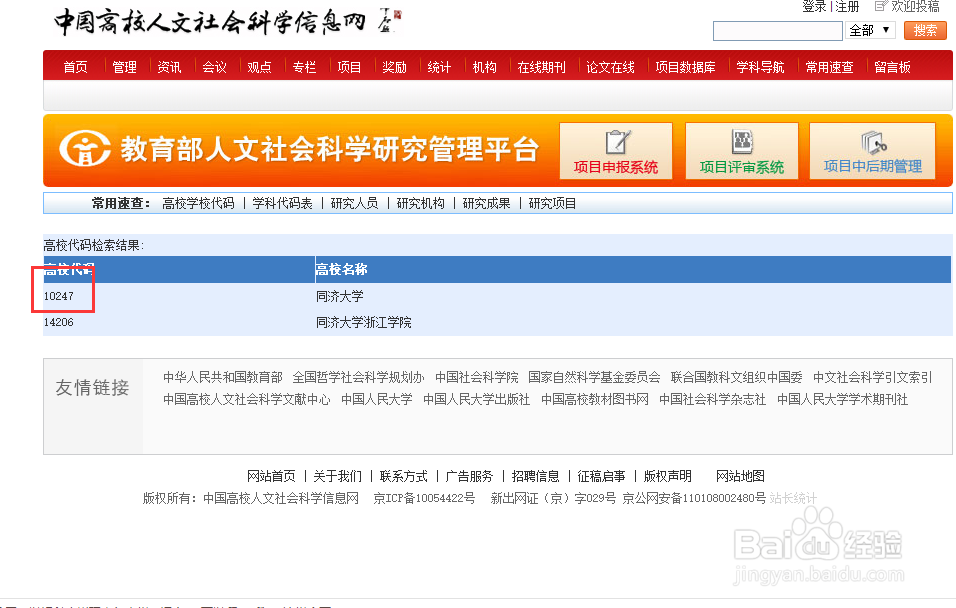The height and width of the screenshot is (608, 956).
Task: Open 网站地图 in the footer
Action: (x=740, y=476)
